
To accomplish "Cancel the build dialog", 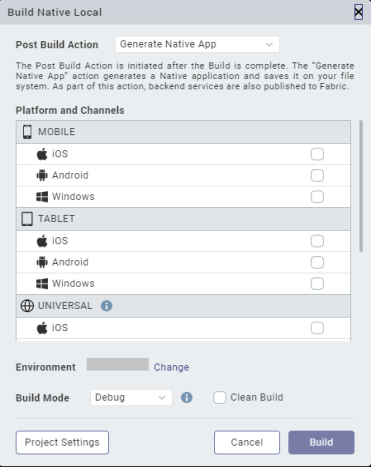I will point(247,442).
